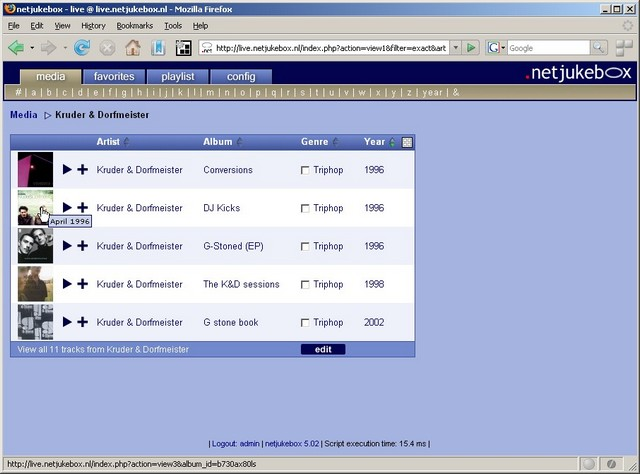Open The K&D sessions album title
Image resolution: width=640 pixels, height=474 pixels.
[x=241, y=284]
